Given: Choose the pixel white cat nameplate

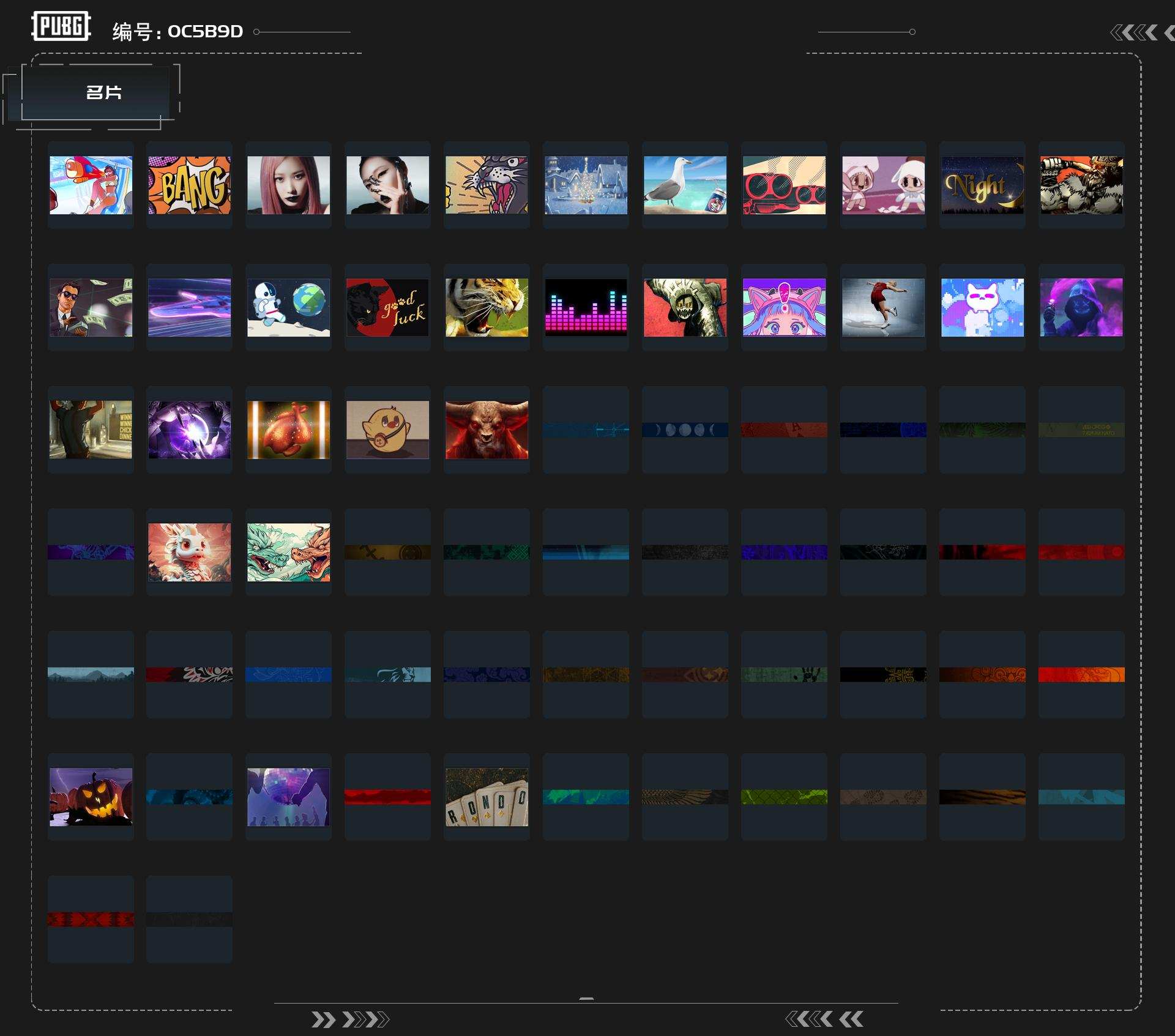Looking at the screenshot, I should click(982, 307).
